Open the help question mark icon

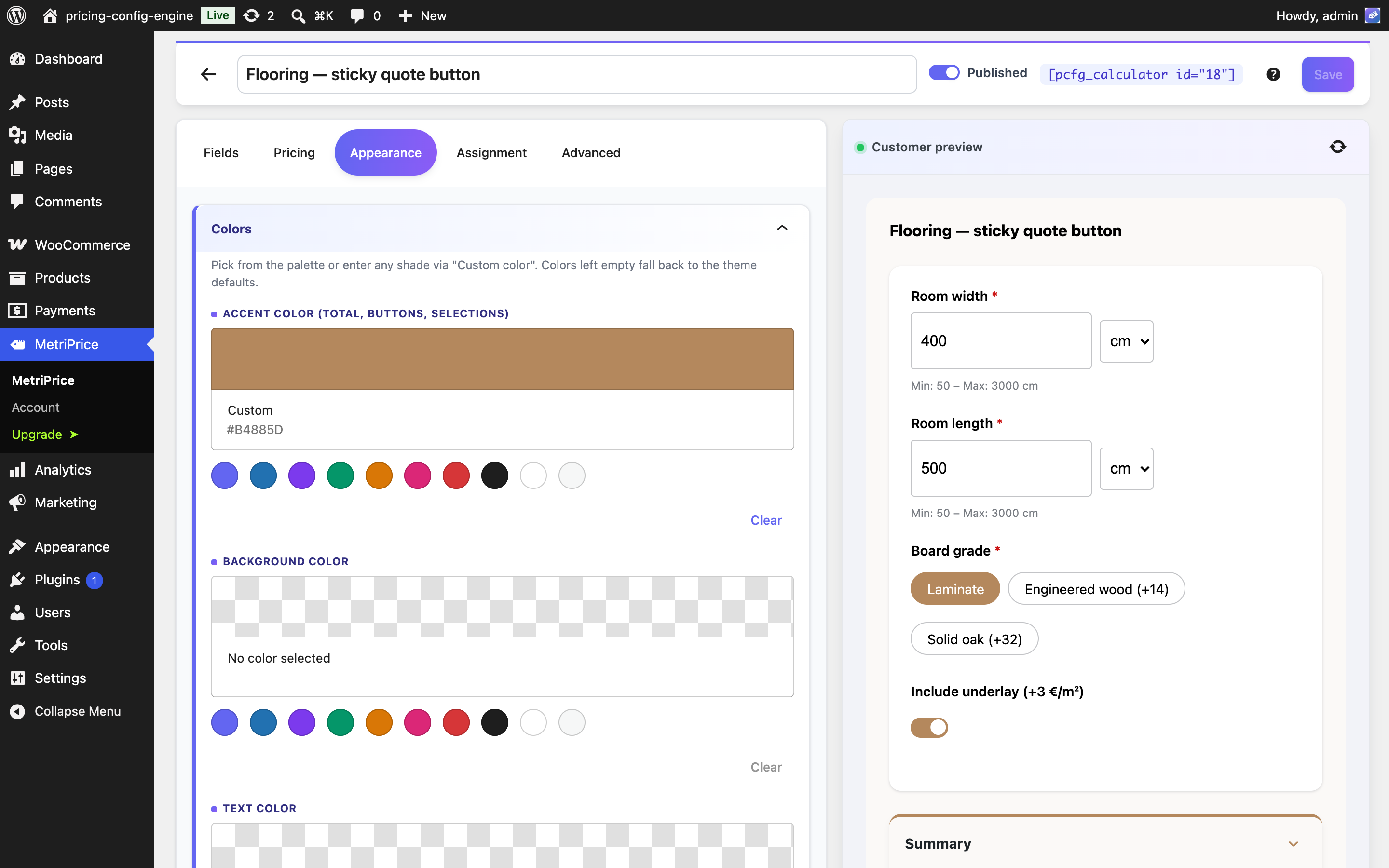coord(1273,74)
